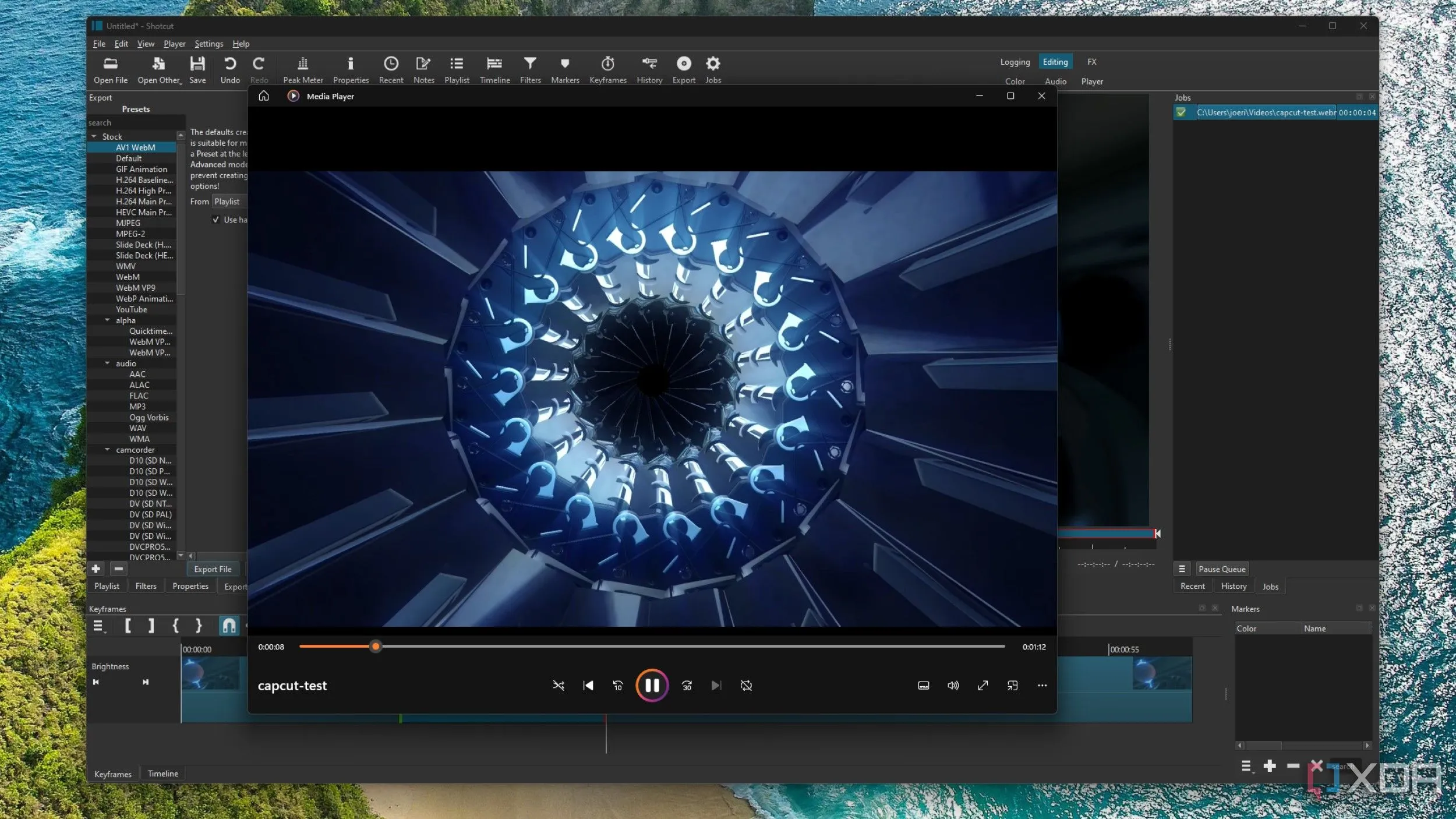Screen dimensions: 1456x819
Task: Skip forward 30 seconds
Action: point(687,686)
